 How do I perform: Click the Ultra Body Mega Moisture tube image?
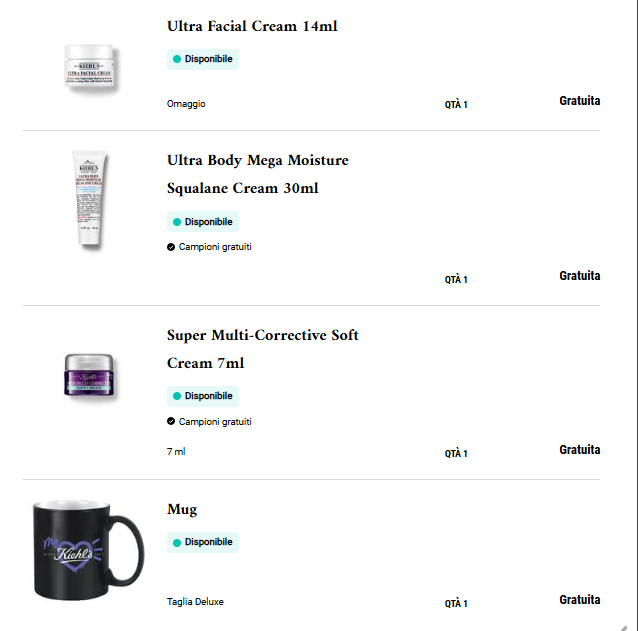click(x=89, y=200)
